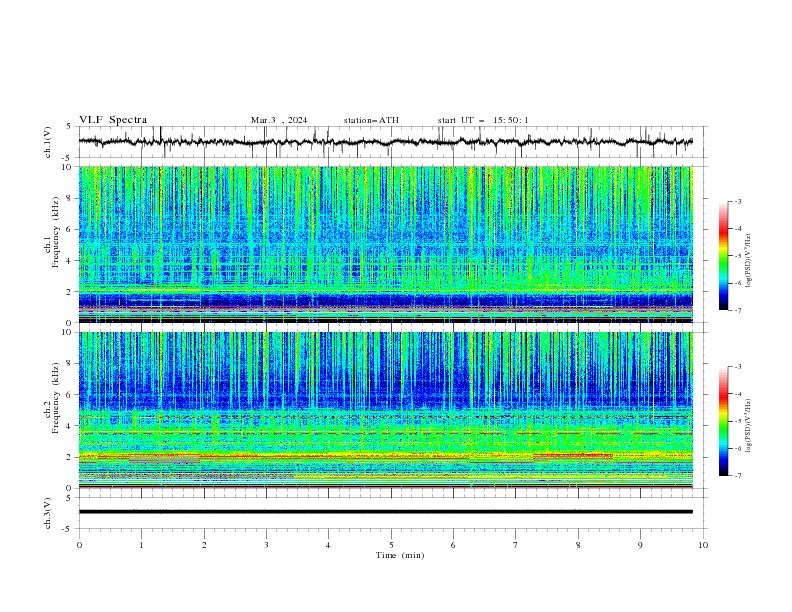Click time axis tick label '7'
The height and width of the screenshot is (612, 792).
(516, 545)
